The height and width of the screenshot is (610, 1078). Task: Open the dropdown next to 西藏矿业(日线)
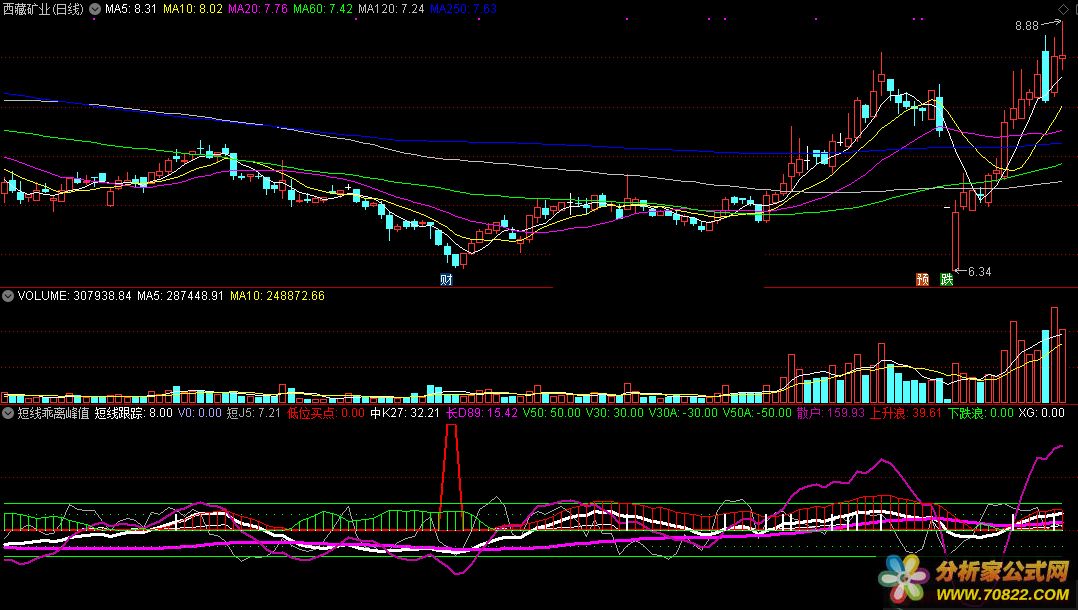click(x=95, y=9)
